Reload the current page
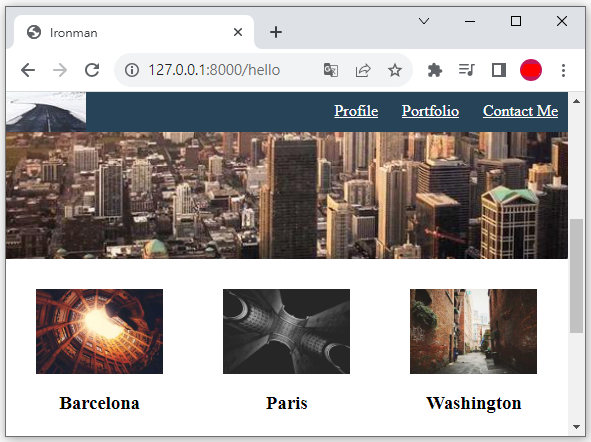591x442 pixels. click(x=92, y=70)
